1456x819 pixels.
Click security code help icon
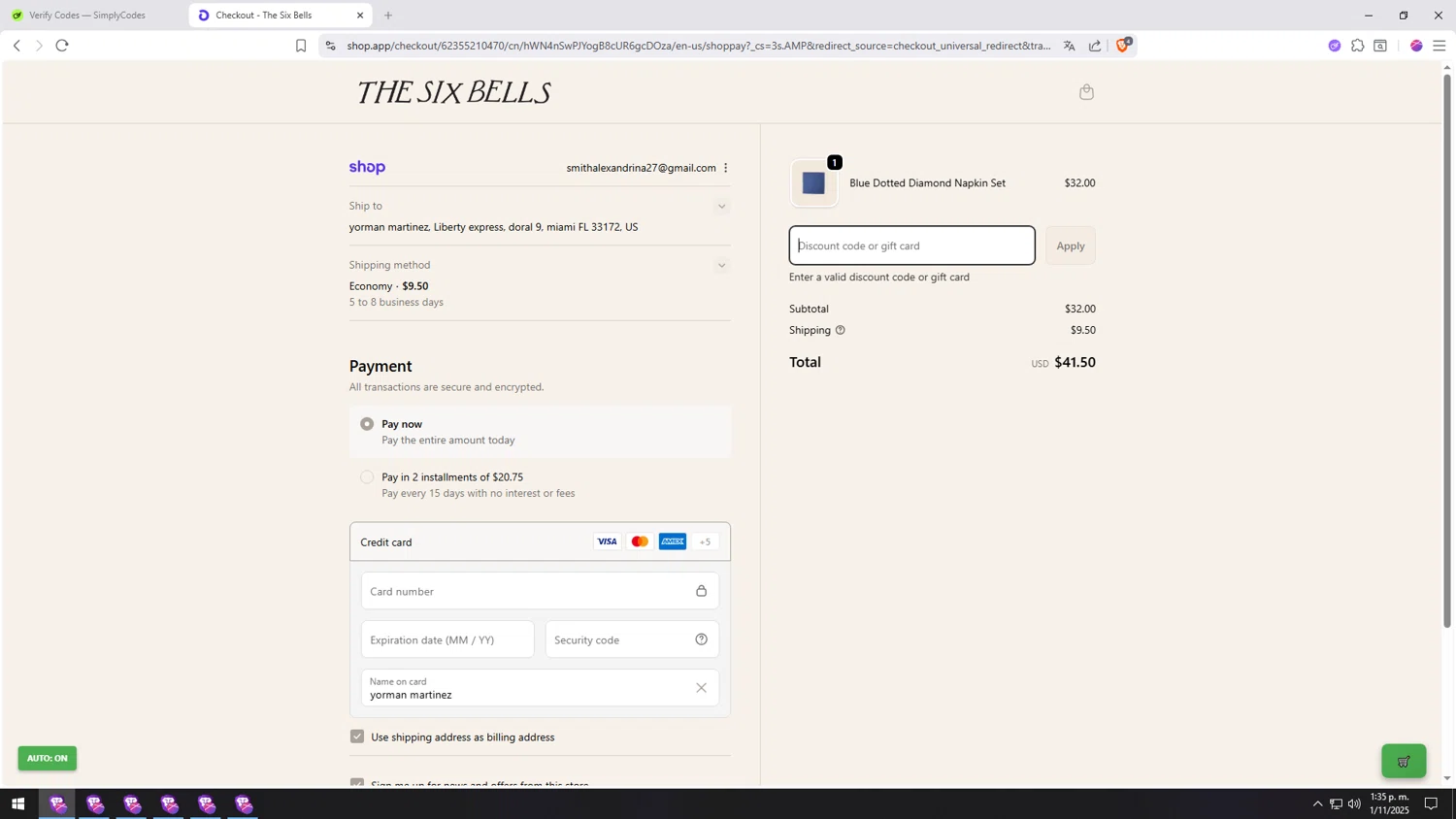(x=701, y=639)
